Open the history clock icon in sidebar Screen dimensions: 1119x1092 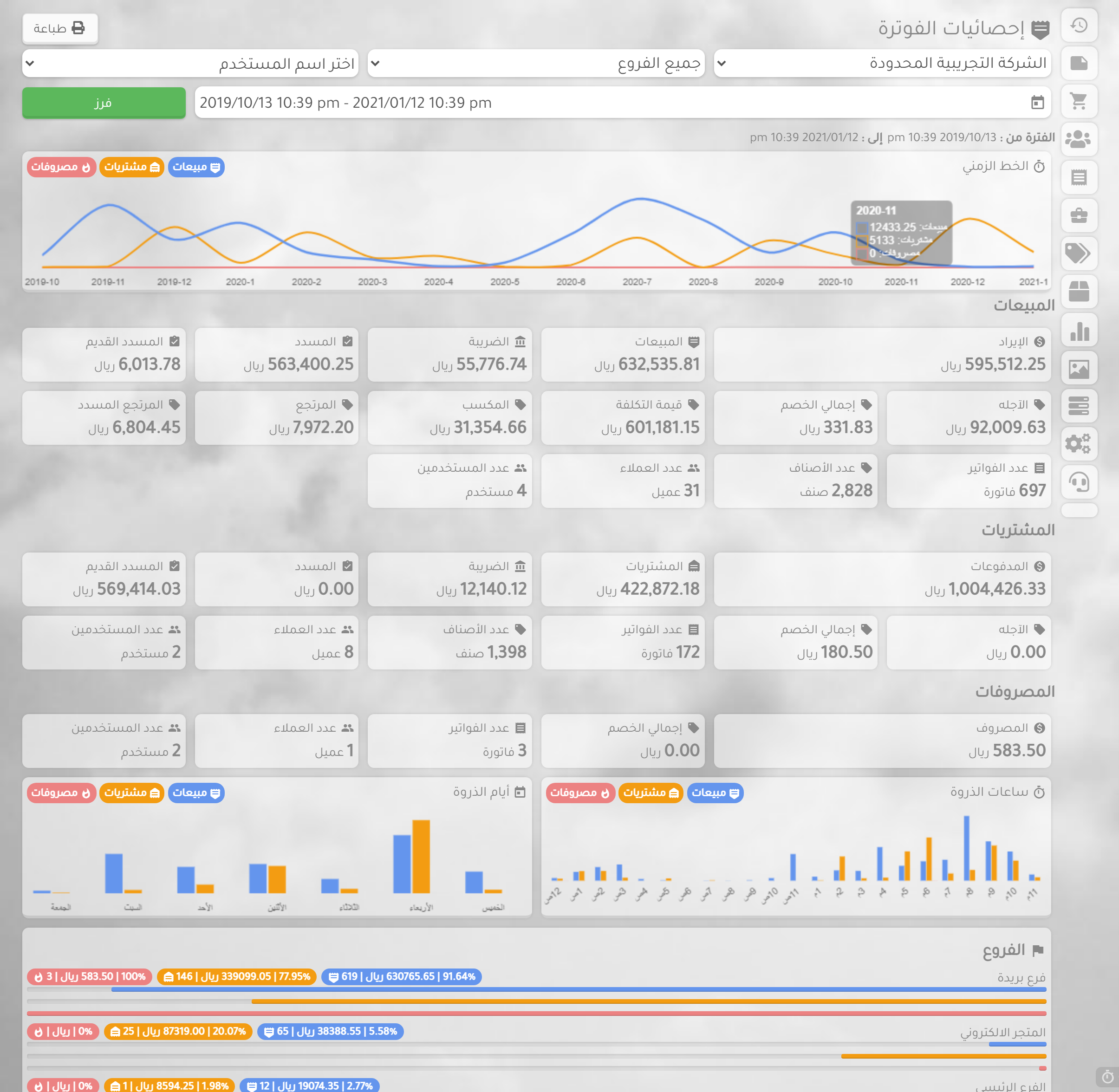coord(1079,25)
